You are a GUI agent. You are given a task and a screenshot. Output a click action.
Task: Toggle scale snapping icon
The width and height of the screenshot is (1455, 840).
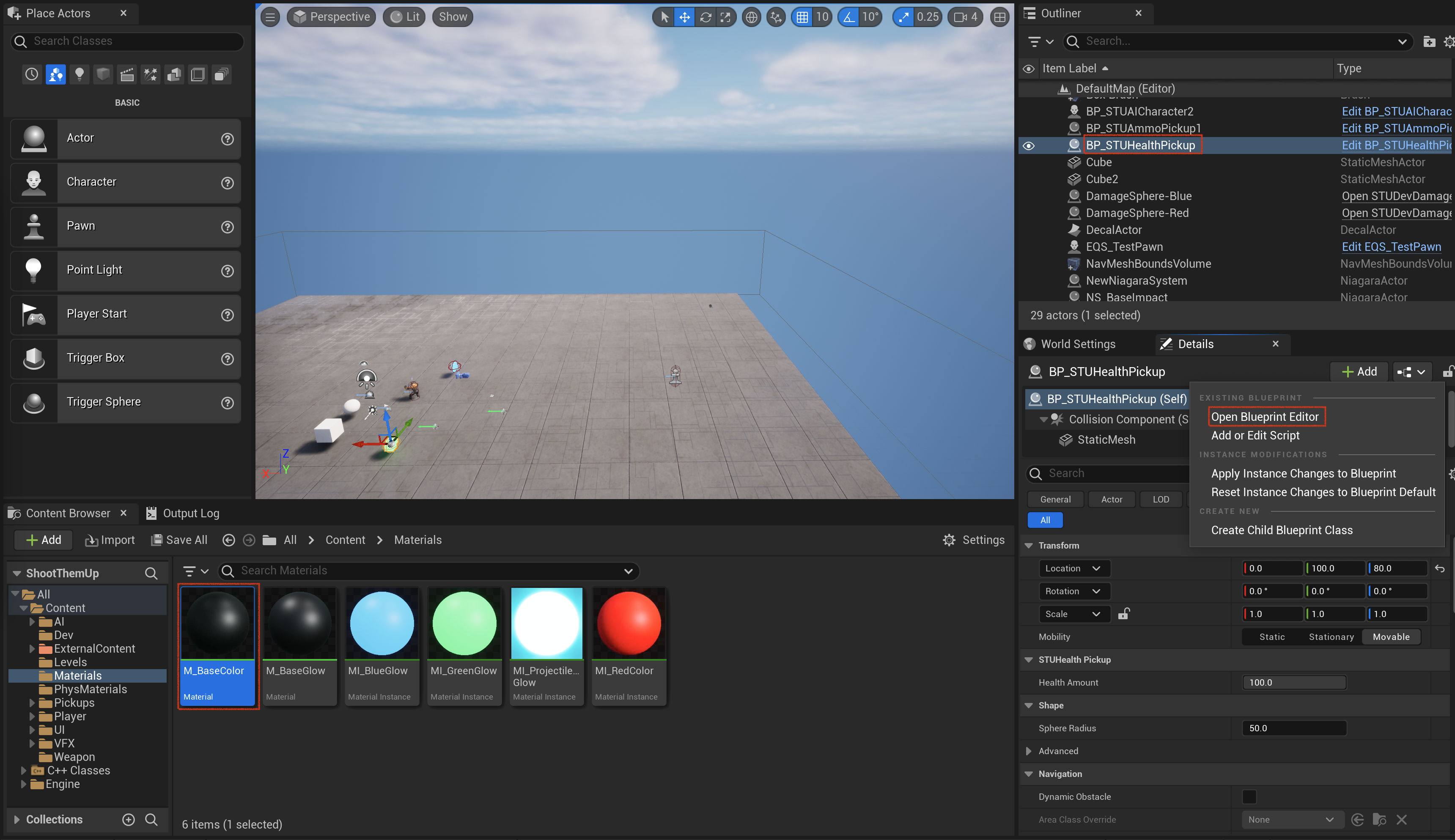pos(903,17)
